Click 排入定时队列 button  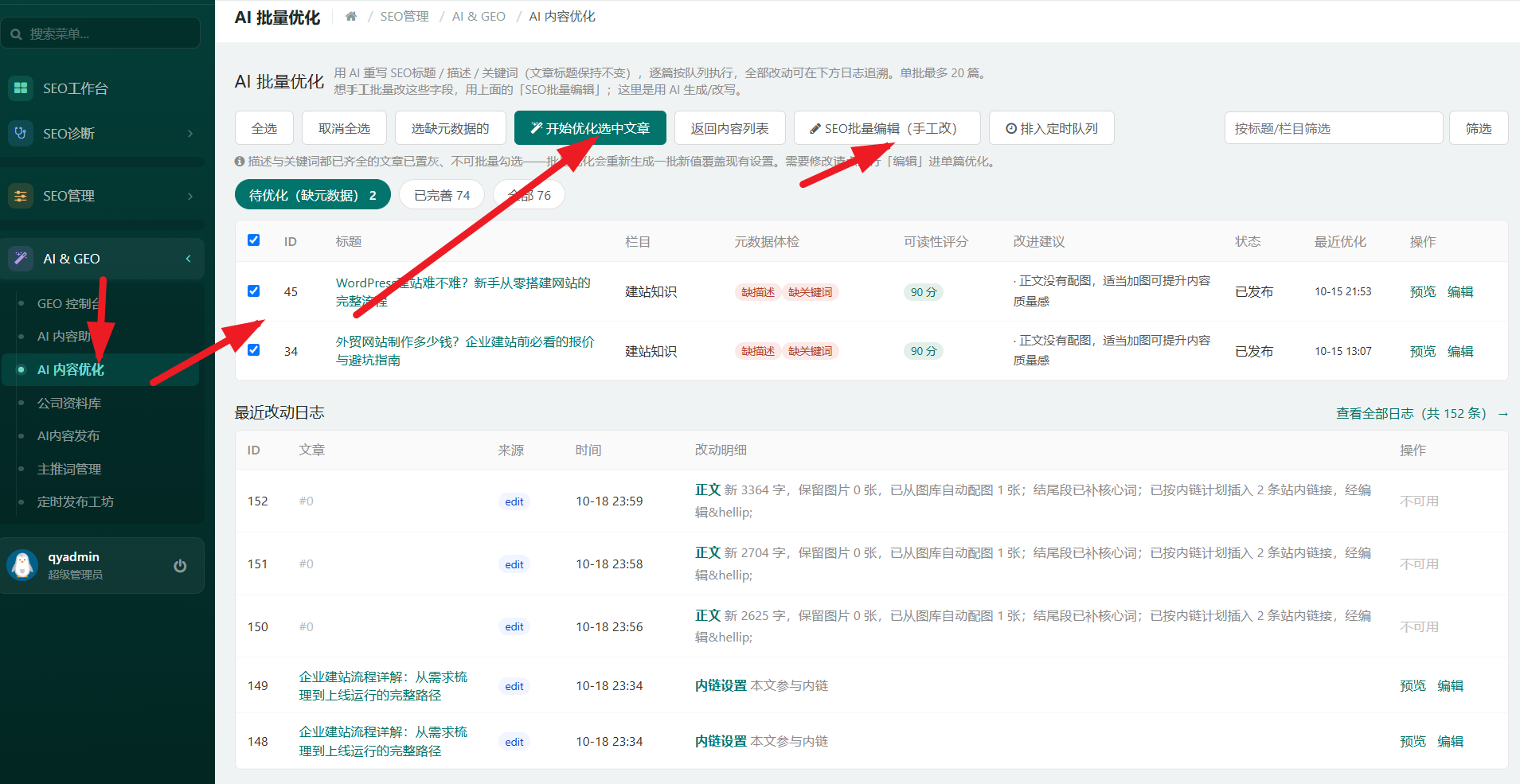(x=1051, y=128)
